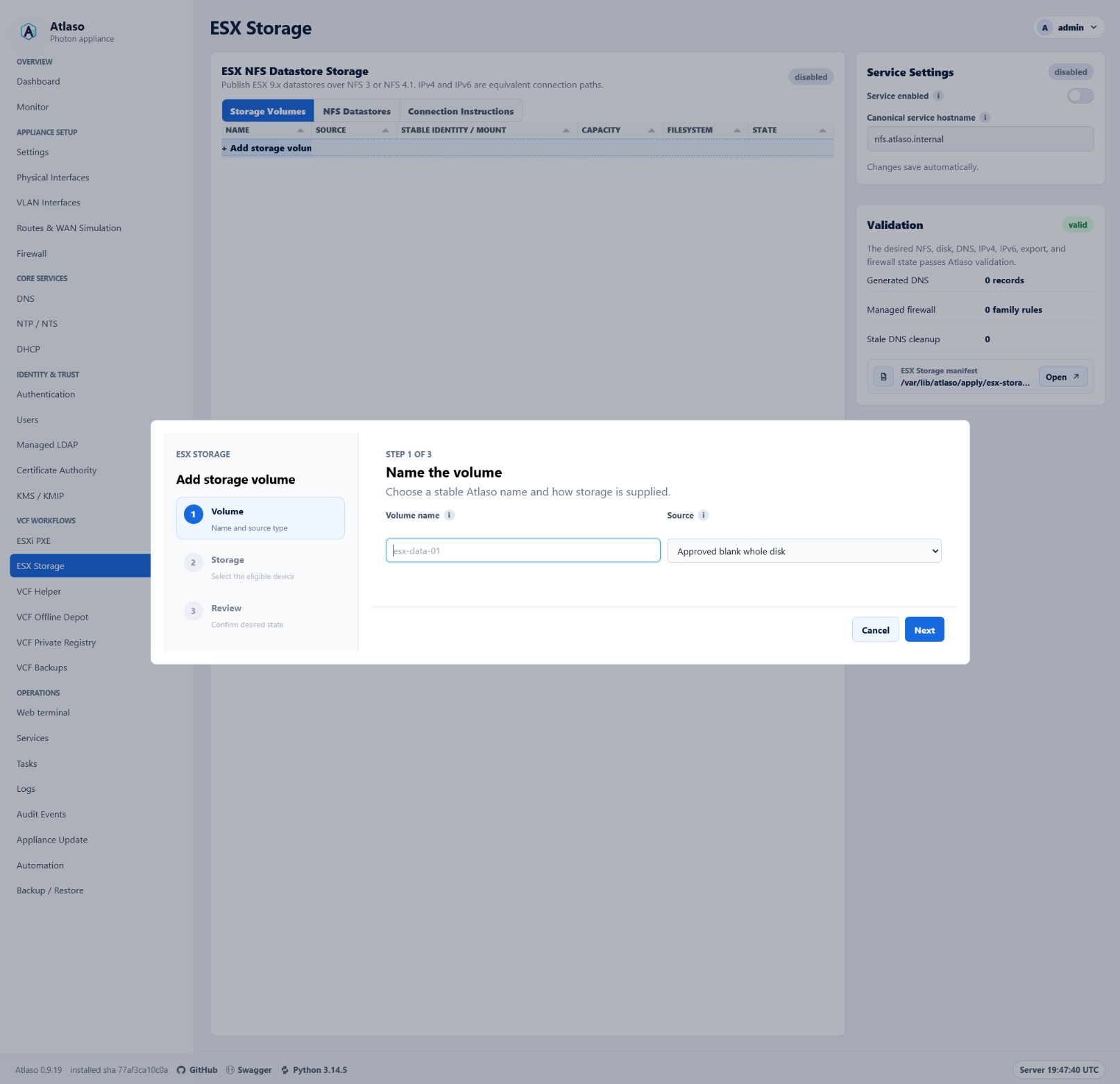Image resolution: width=1120 pixels, height=1084 pixels.
Task: Click the Python 3.14.5 footer entry
Action: click(314, 1069)
